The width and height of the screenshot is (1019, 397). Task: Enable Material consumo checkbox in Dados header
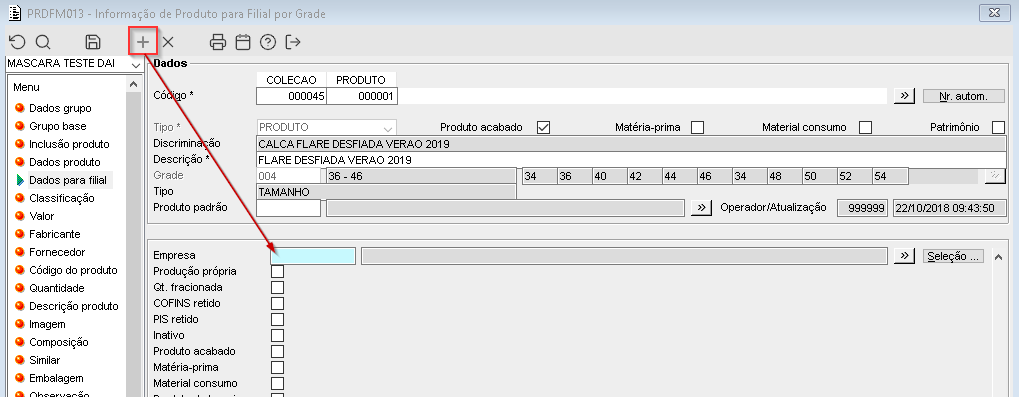pos(865,127)
